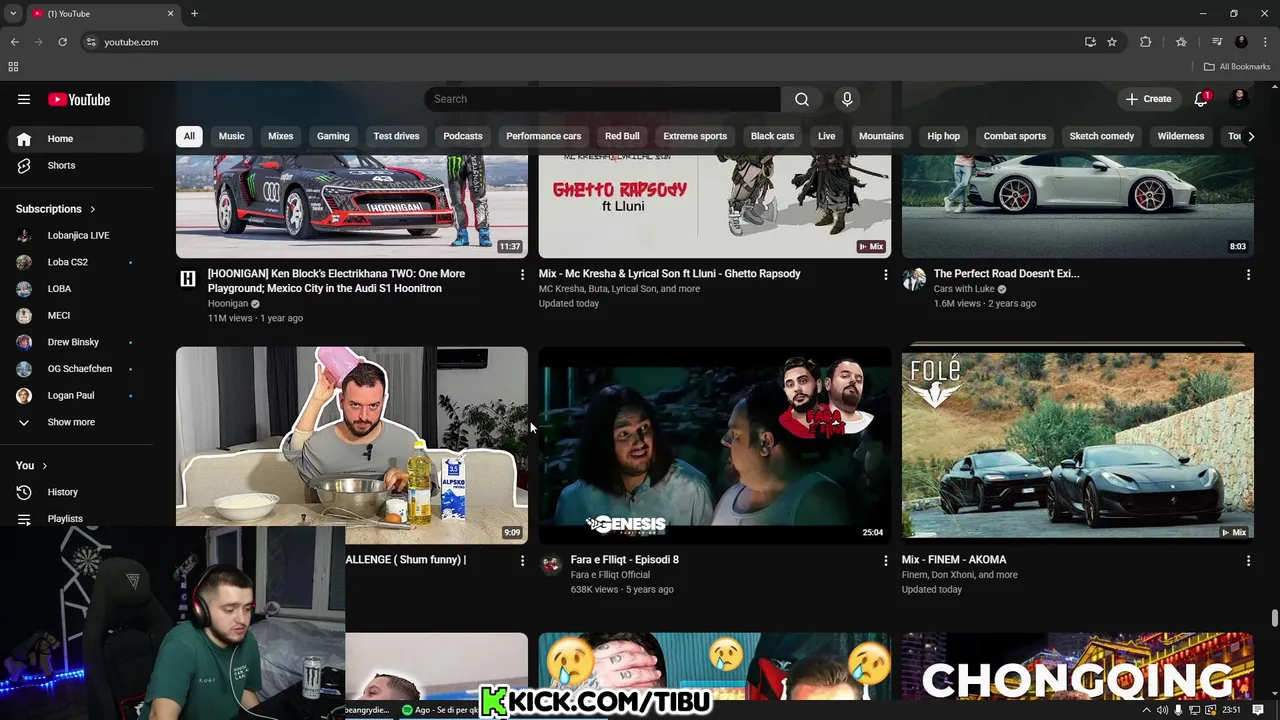Screen dimensions: 1280x720
Task: Open the notifications bell
Action: [1201, 99]
